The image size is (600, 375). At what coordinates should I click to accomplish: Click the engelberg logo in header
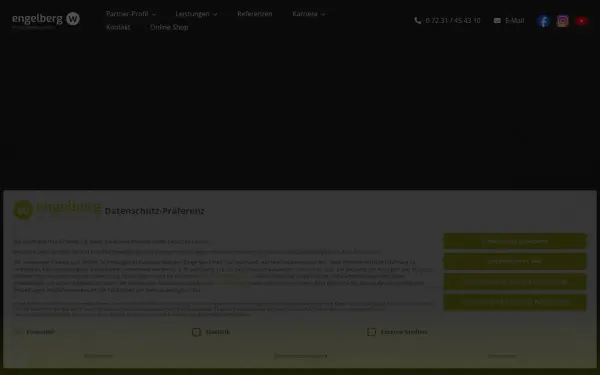pyautogui.click(x=46, y=20)
